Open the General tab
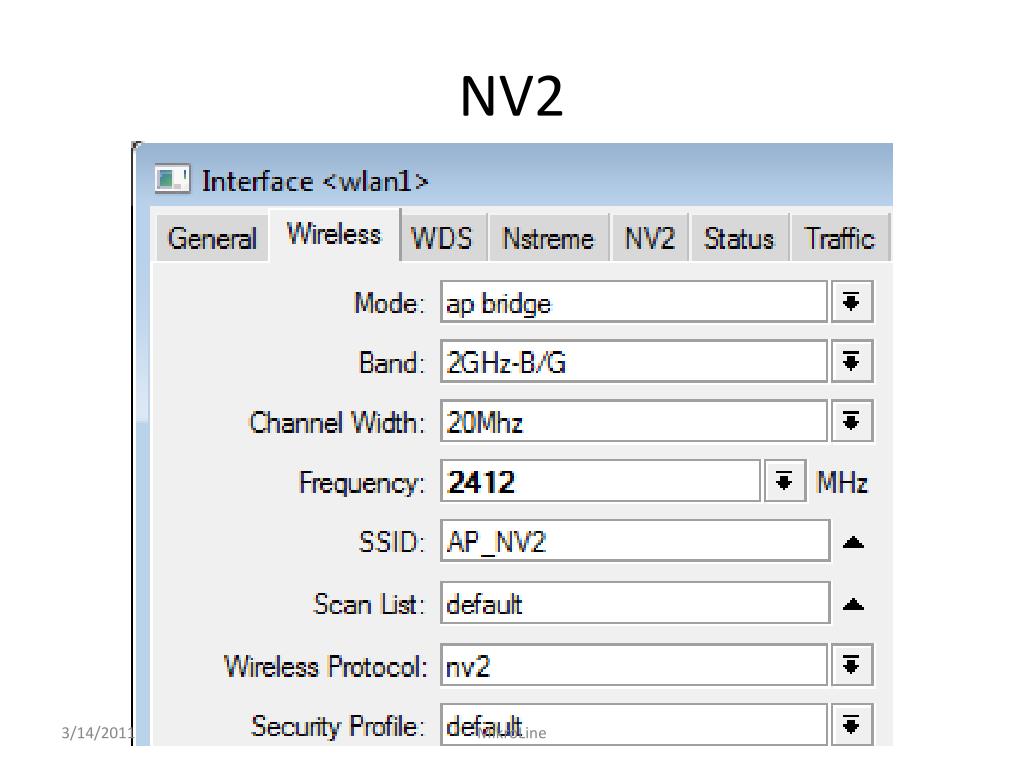This screenshot has width=1024, height=768. point(211,239)
